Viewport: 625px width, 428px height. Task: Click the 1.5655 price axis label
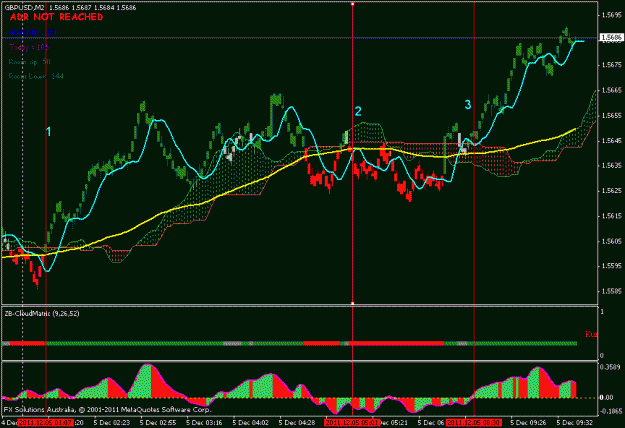point(611,116)
